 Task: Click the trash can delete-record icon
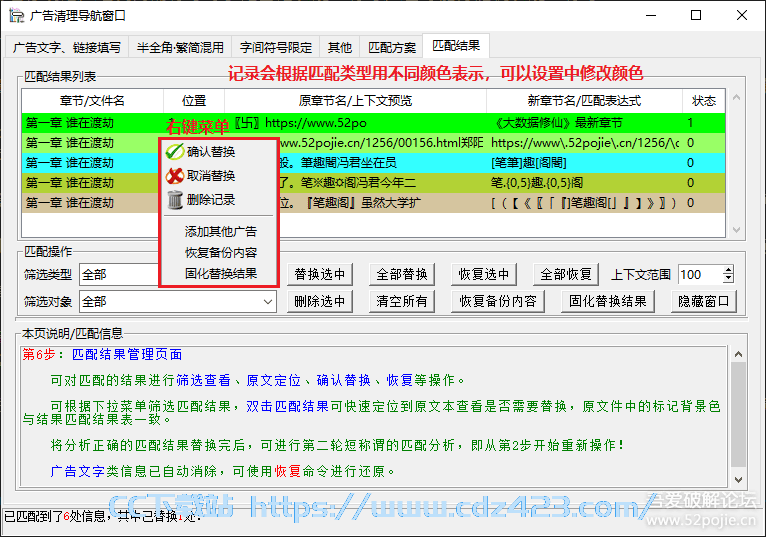[174, 200]
